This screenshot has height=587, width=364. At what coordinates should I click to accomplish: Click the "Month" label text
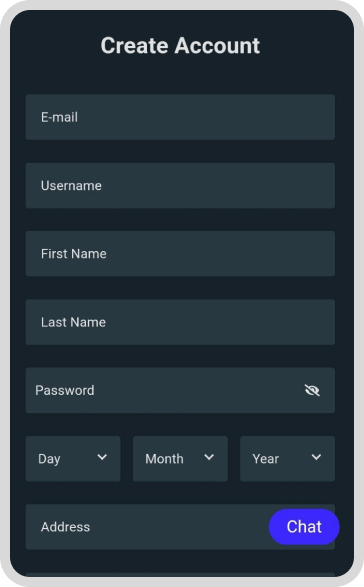(164, 459)
